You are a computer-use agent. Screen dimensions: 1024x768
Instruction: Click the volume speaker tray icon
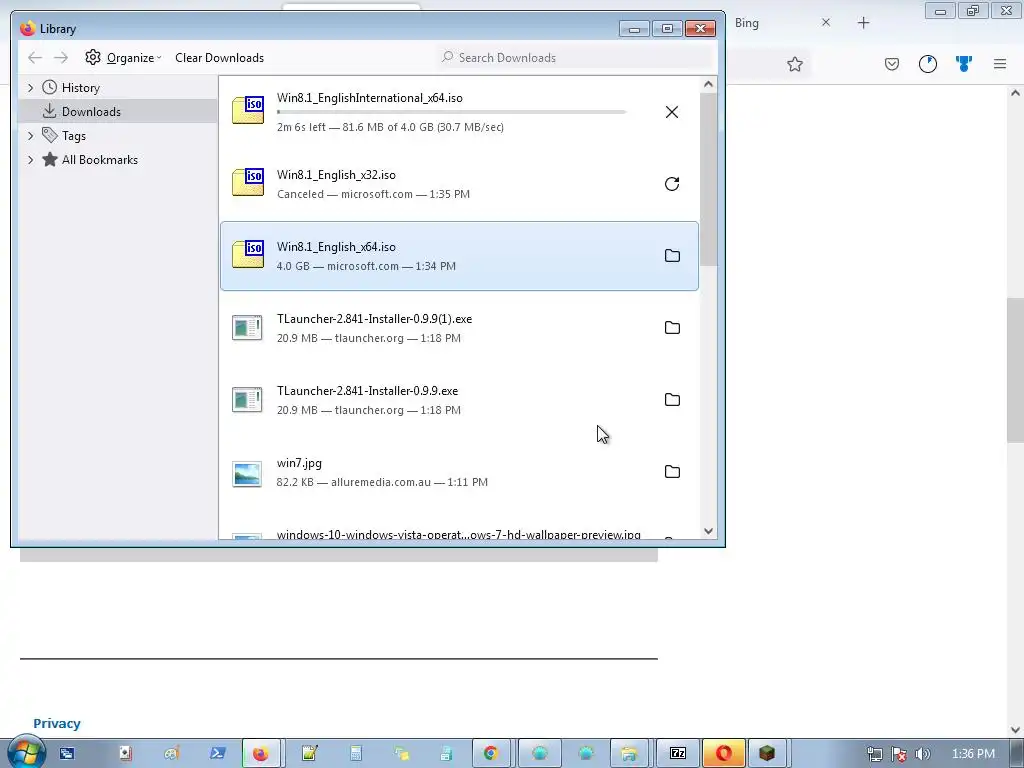(x=923, y=755)
